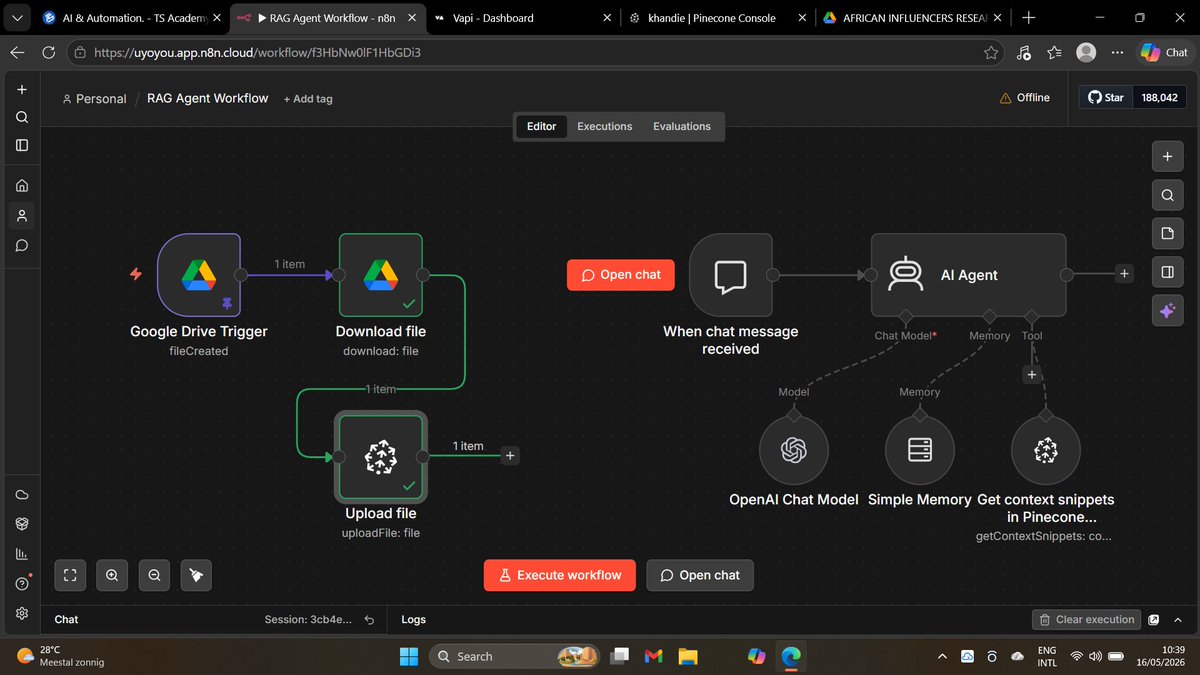This screenshot has width=1200, height=675.
Task: Zoom out on the workflow canvas
Action: pyautogui.click(x=154, y=575)
